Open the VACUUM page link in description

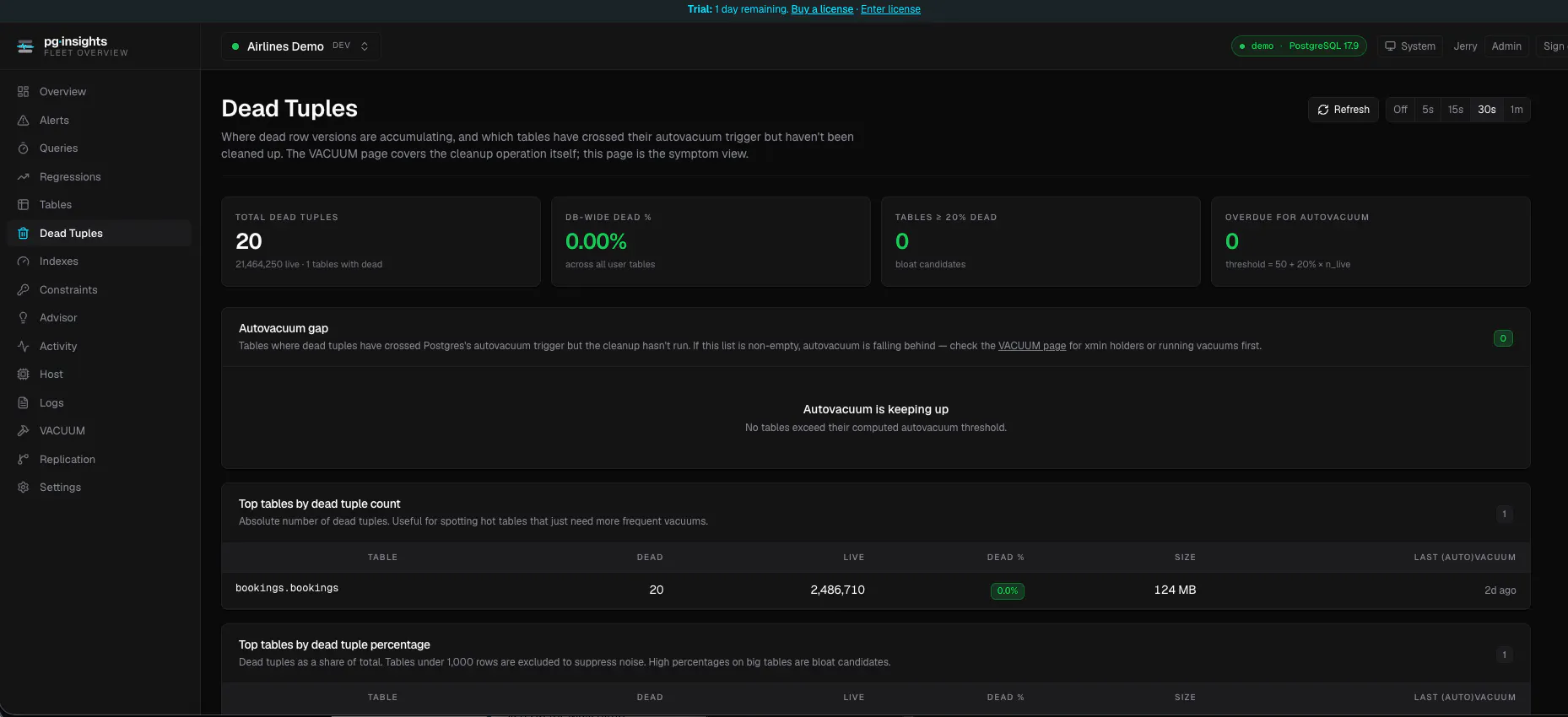click(x=1031, y=346)
